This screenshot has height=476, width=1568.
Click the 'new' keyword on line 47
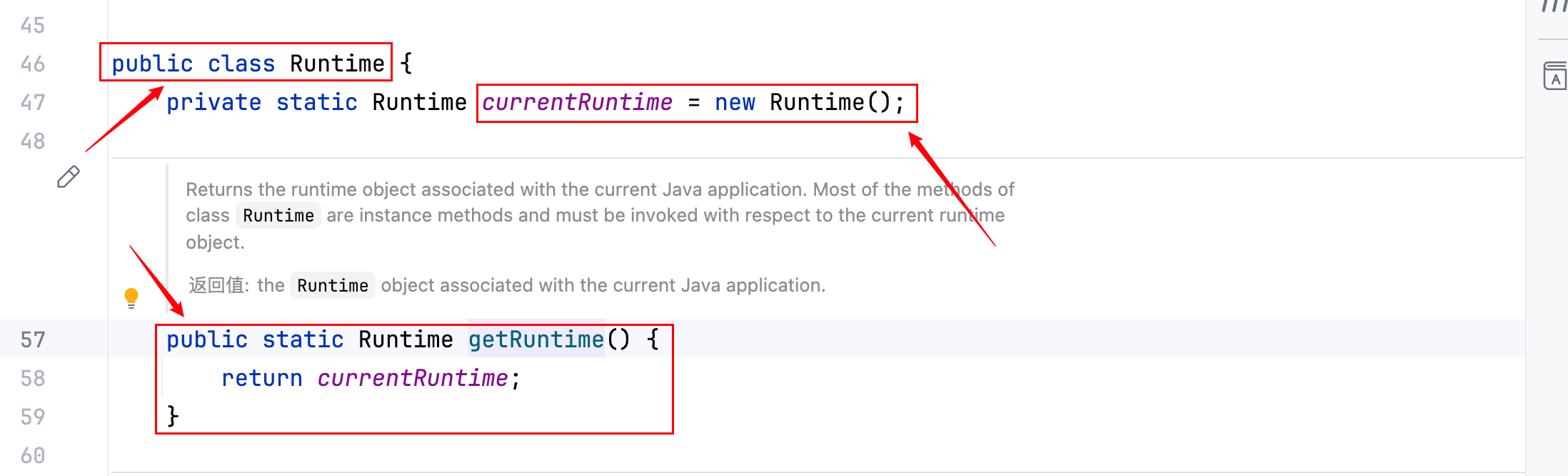coord(735,103)
